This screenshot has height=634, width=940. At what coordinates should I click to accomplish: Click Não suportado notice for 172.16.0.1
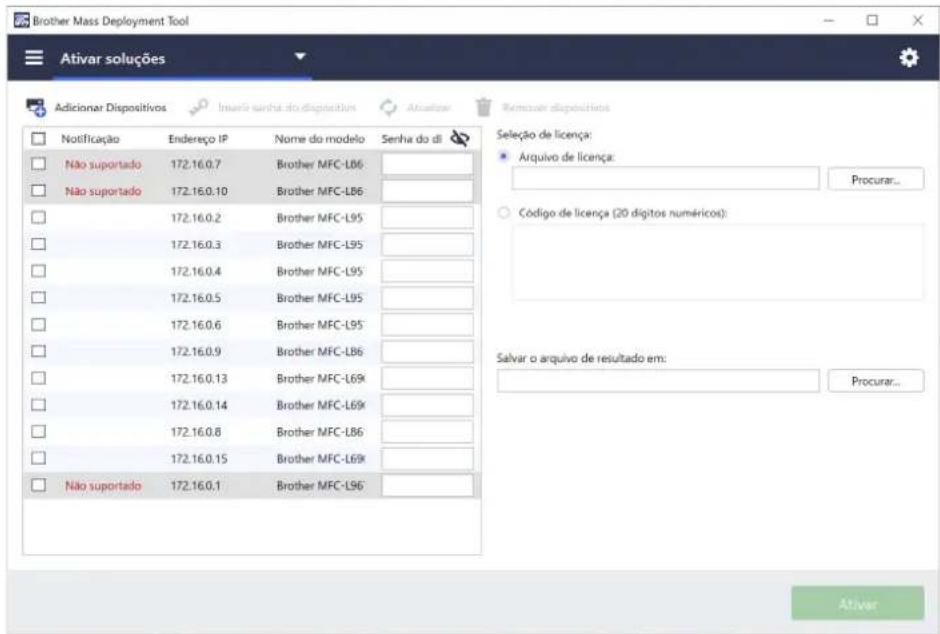(103, 485)
